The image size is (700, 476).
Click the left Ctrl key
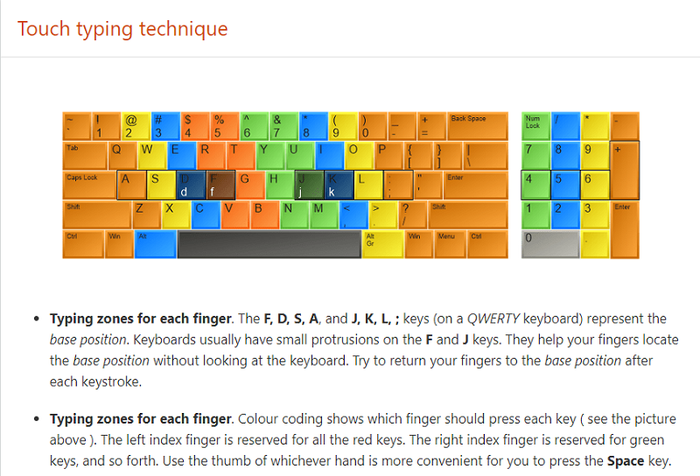(83, 244)
